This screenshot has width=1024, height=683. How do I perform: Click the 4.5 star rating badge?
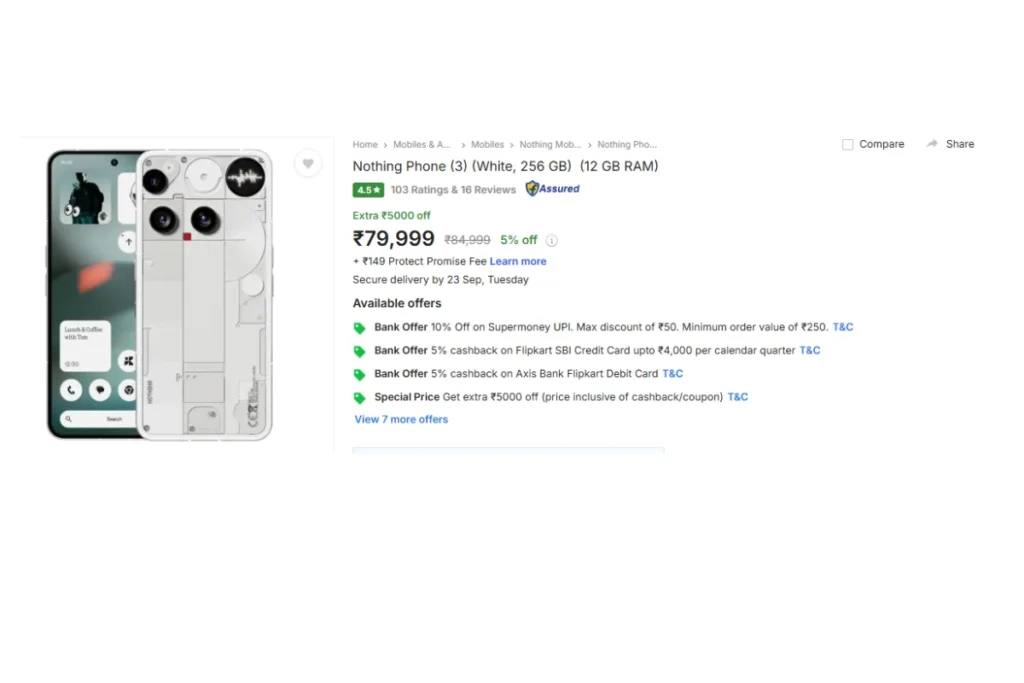click(x=368, y=190)
